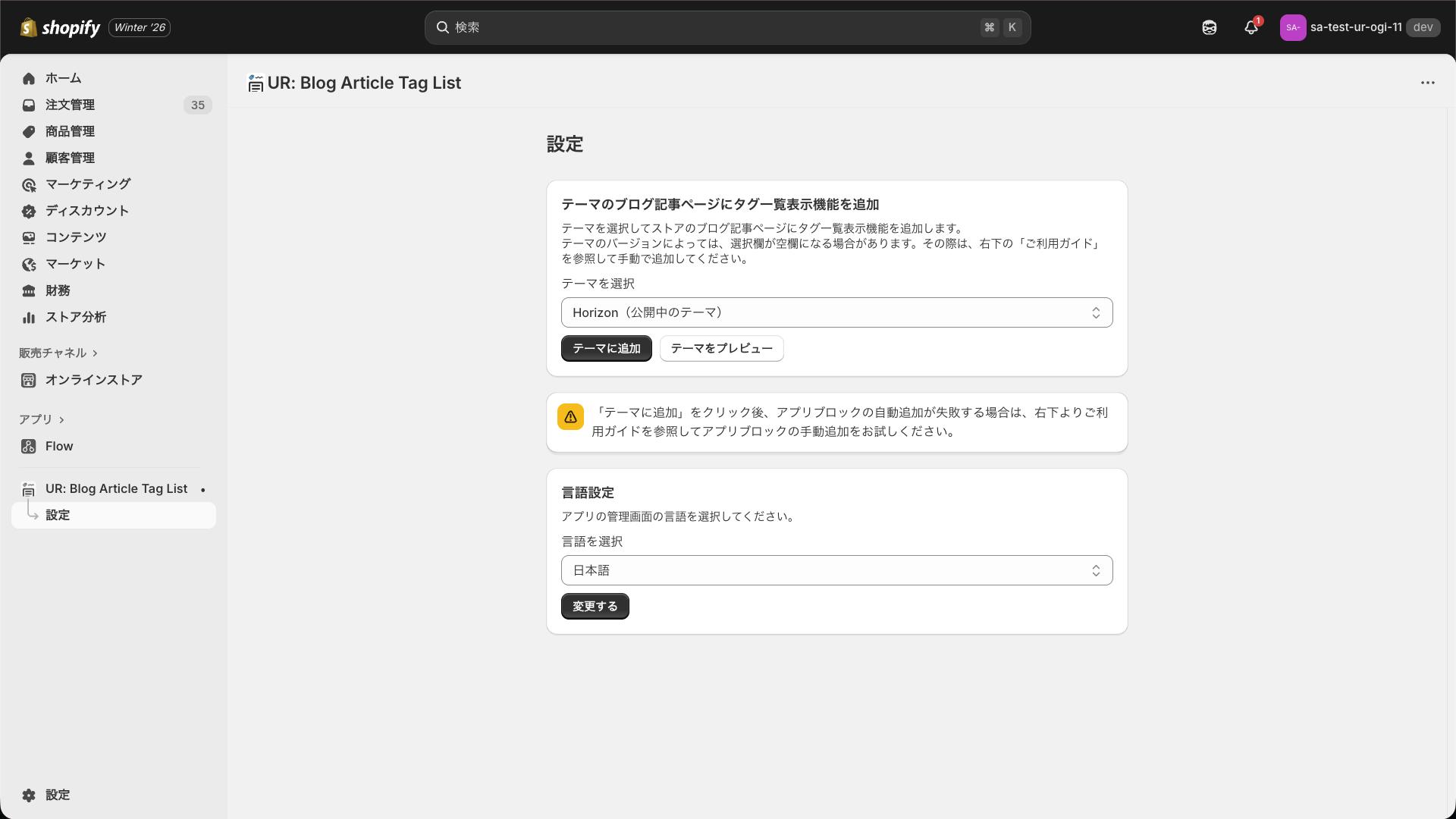Click the テーマに追加 button
Viewport: 1456px width, 819px height.
coord(606,348)
